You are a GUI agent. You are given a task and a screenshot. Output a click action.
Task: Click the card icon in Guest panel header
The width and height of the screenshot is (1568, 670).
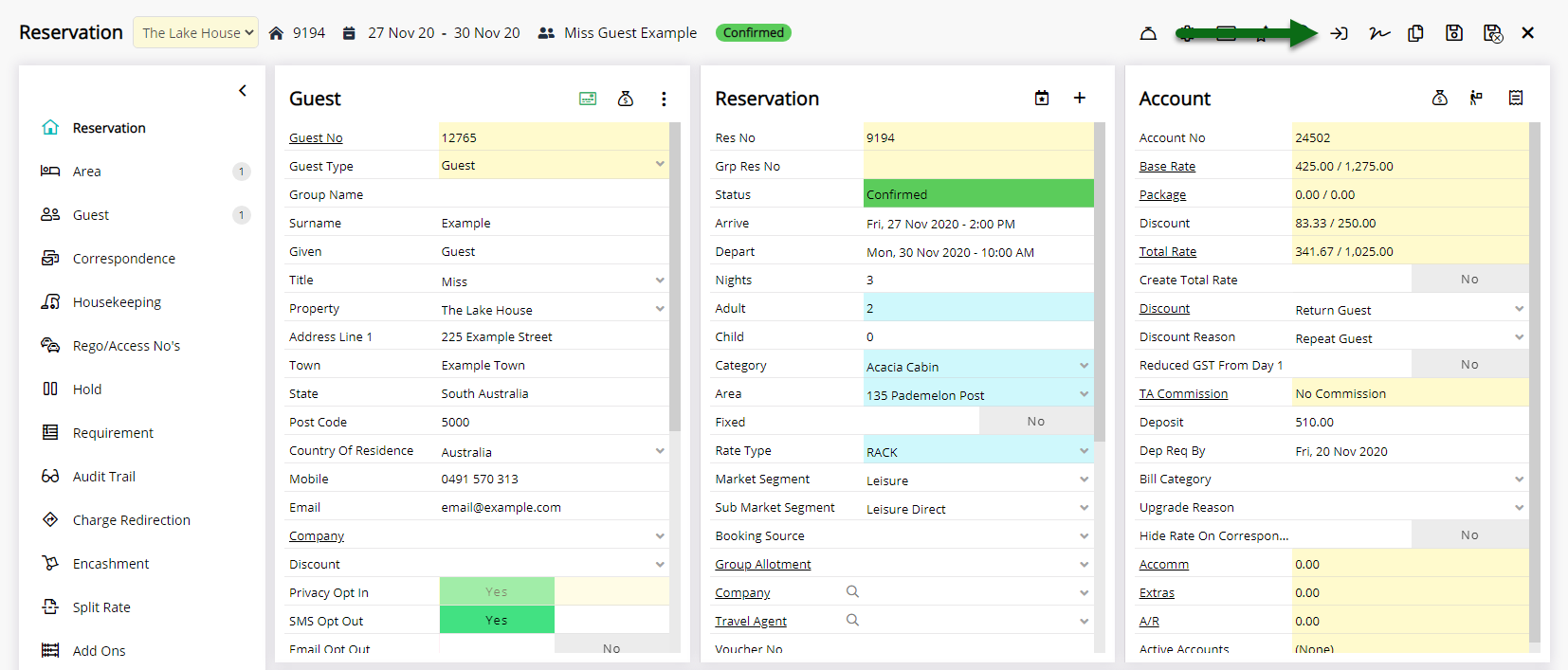point(588,99)
